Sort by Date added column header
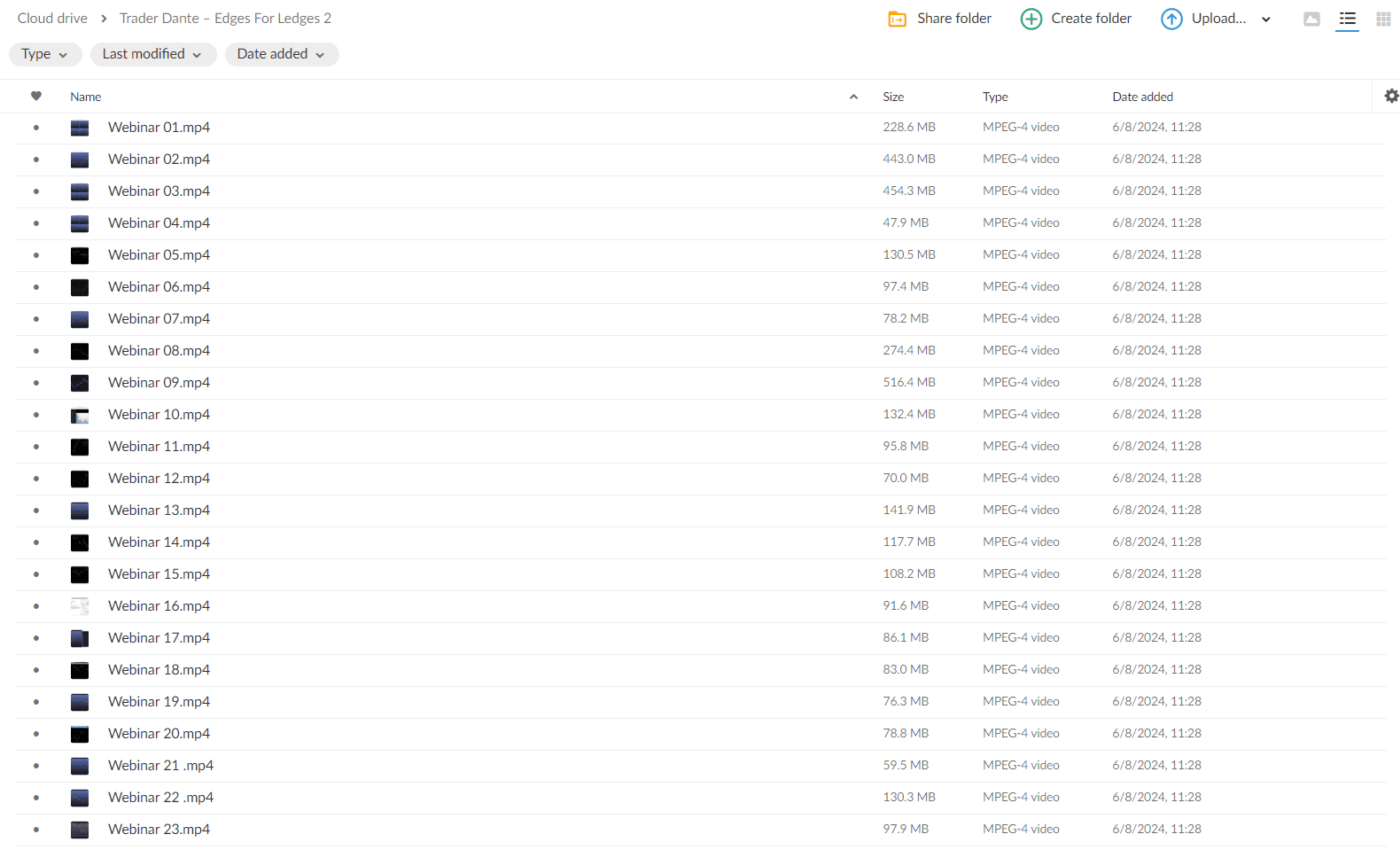The width and height of the screenshot is (1400, 850). tap(1142, 97)
